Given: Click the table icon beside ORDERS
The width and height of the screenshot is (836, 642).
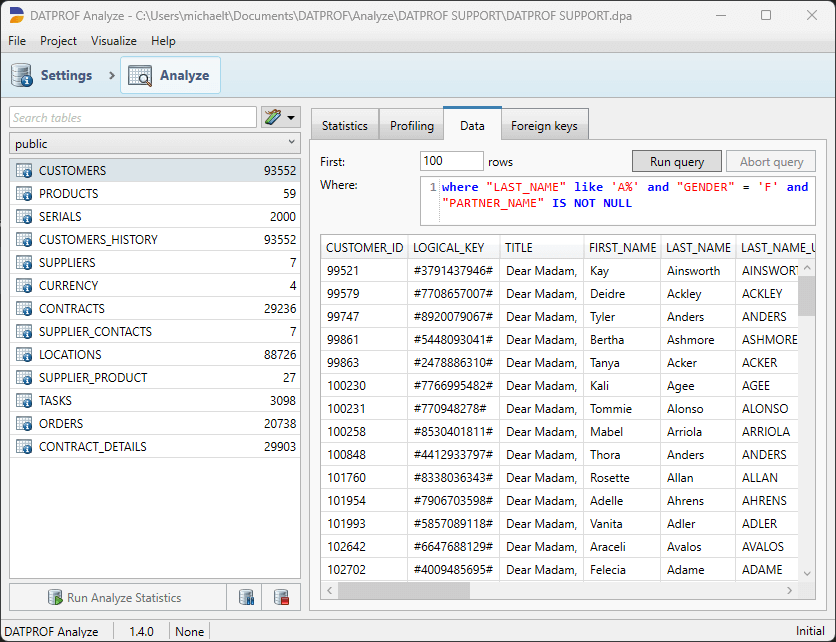Looking at the screenshot, I should pos(22,423).
